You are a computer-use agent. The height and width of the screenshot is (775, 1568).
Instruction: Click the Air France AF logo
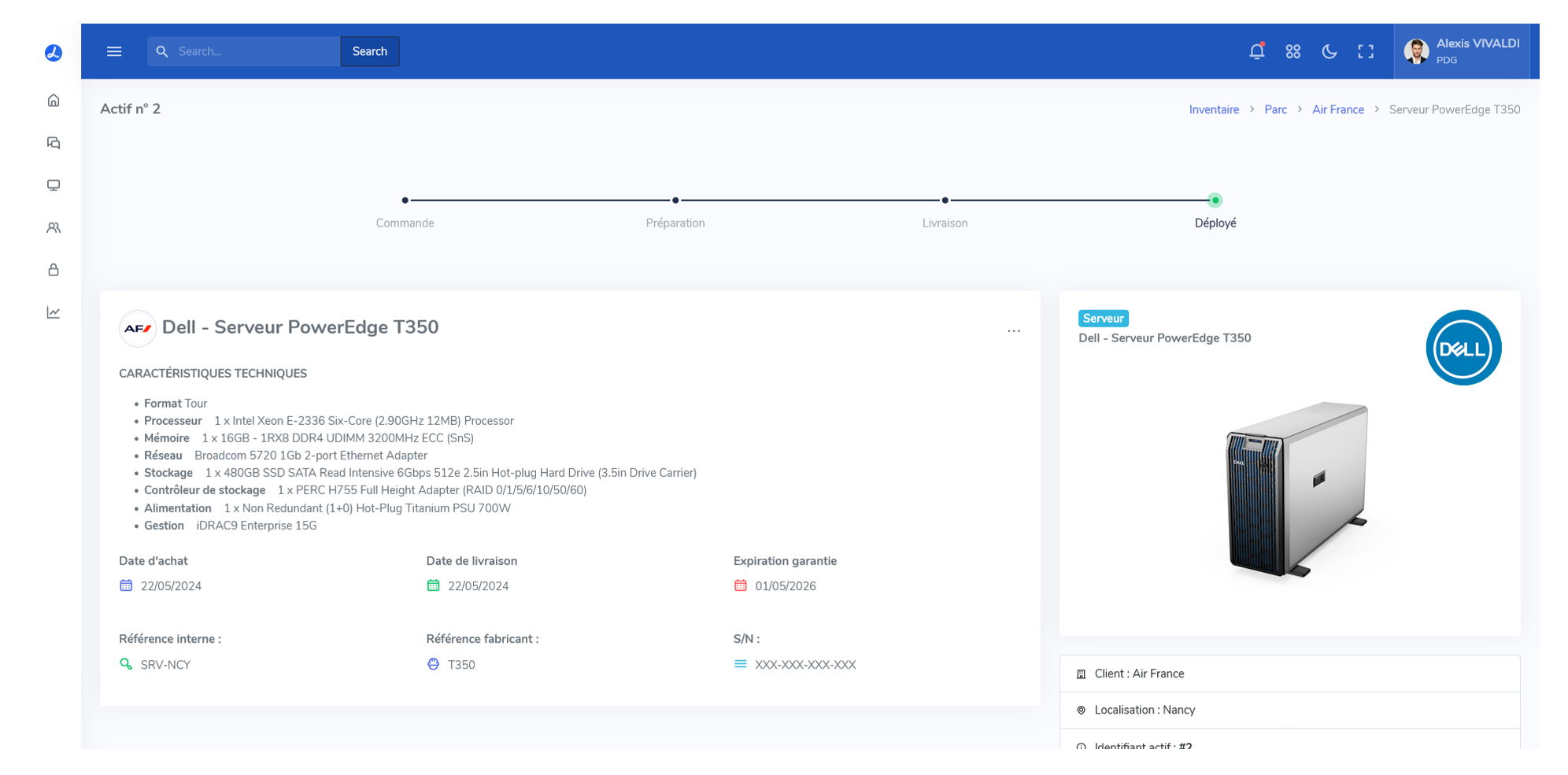pos(138,328)
